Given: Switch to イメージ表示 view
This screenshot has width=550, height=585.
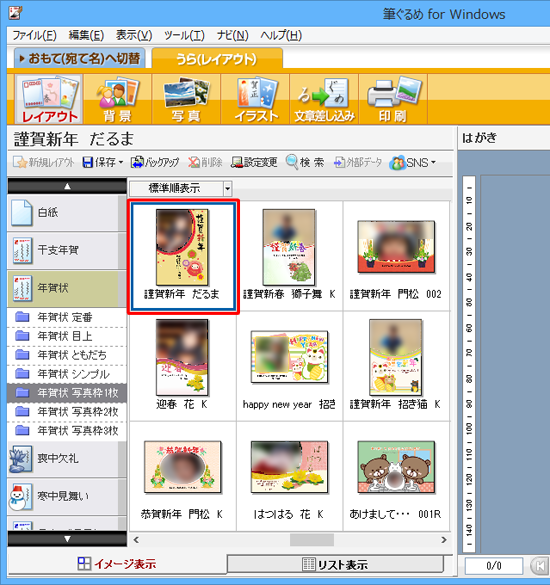Looking at the screenshot, I should (116, 564).
